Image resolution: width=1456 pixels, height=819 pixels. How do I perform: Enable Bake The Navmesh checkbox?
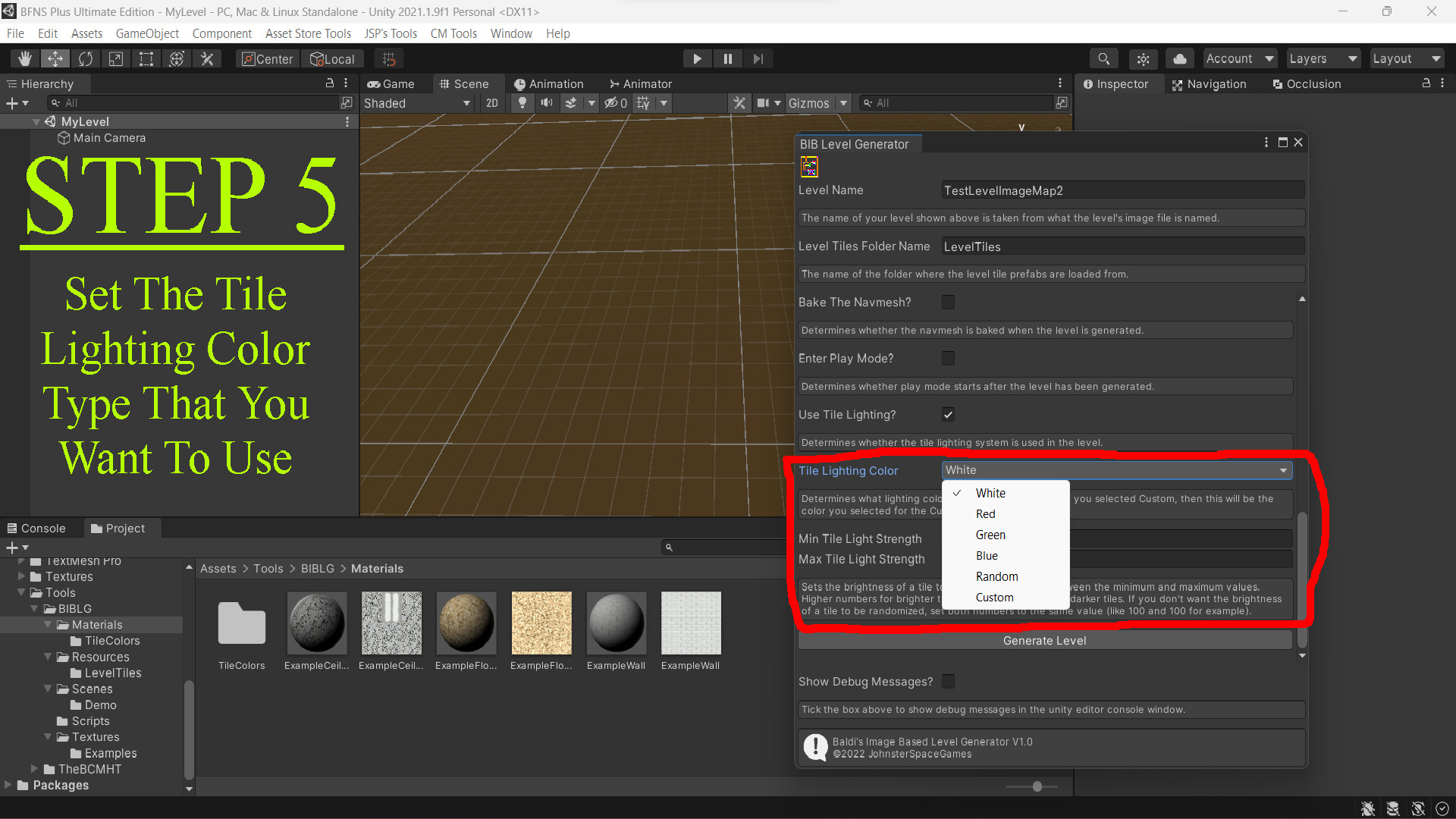(948, 302)
